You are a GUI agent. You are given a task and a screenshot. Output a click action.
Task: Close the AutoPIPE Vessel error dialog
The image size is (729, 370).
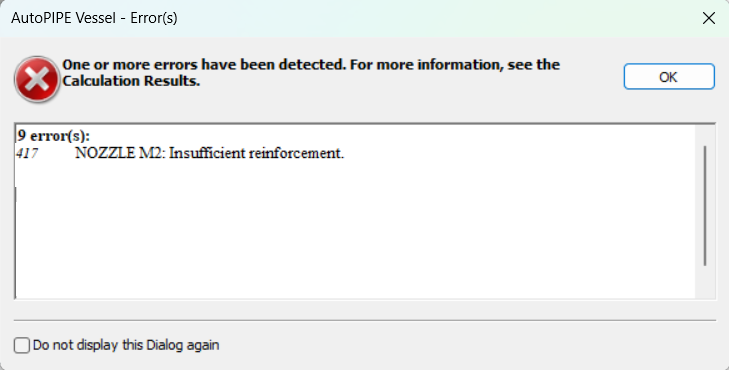709,18
